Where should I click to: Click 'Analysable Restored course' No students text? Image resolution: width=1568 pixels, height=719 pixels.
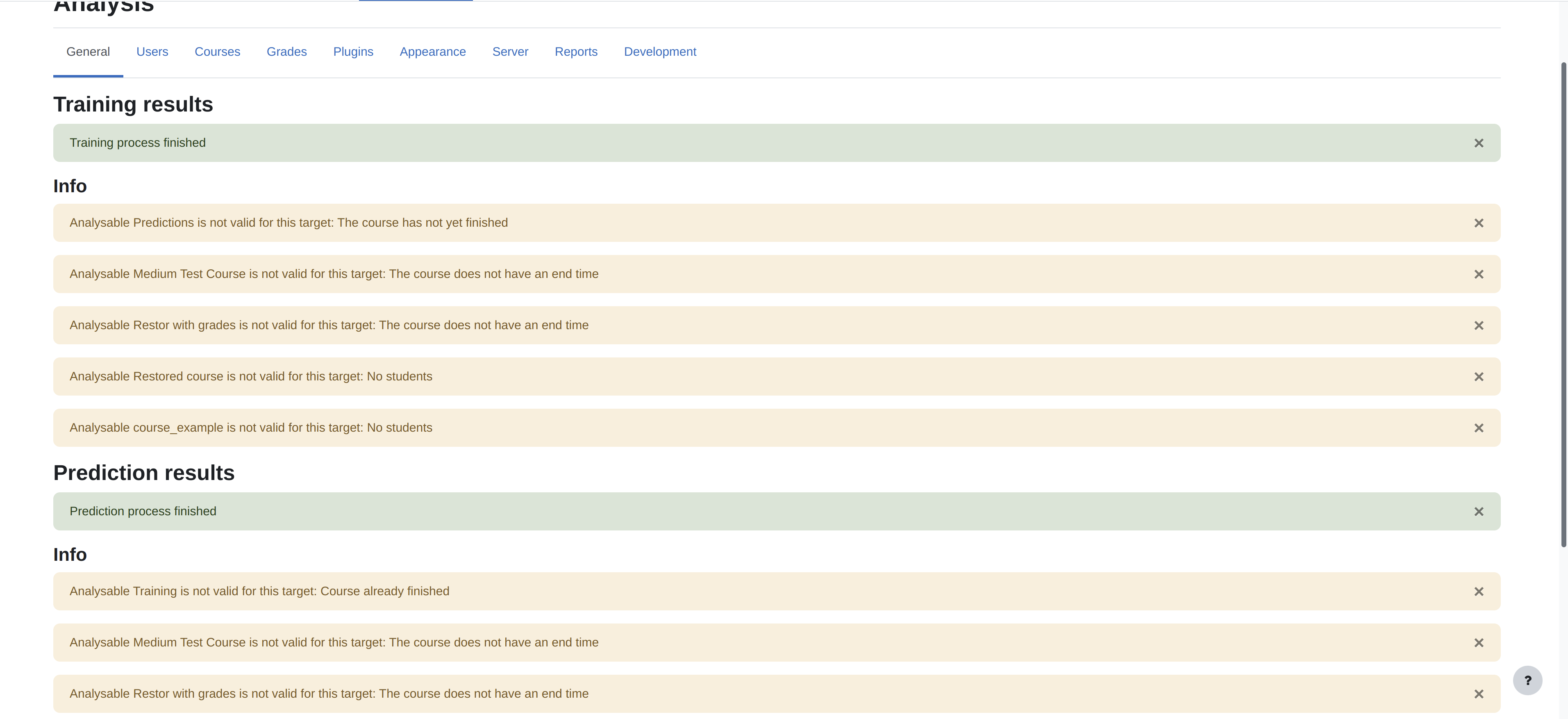click(251, 376)
